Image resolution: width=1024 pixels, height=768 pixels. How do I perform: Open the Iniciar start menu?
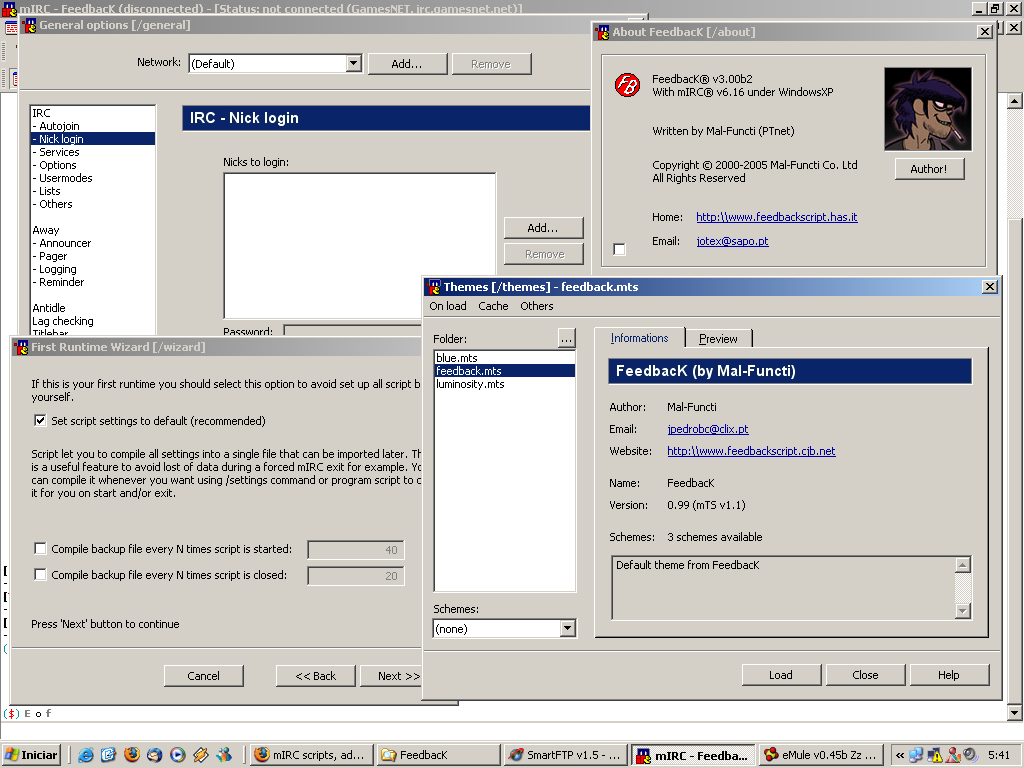31,755
